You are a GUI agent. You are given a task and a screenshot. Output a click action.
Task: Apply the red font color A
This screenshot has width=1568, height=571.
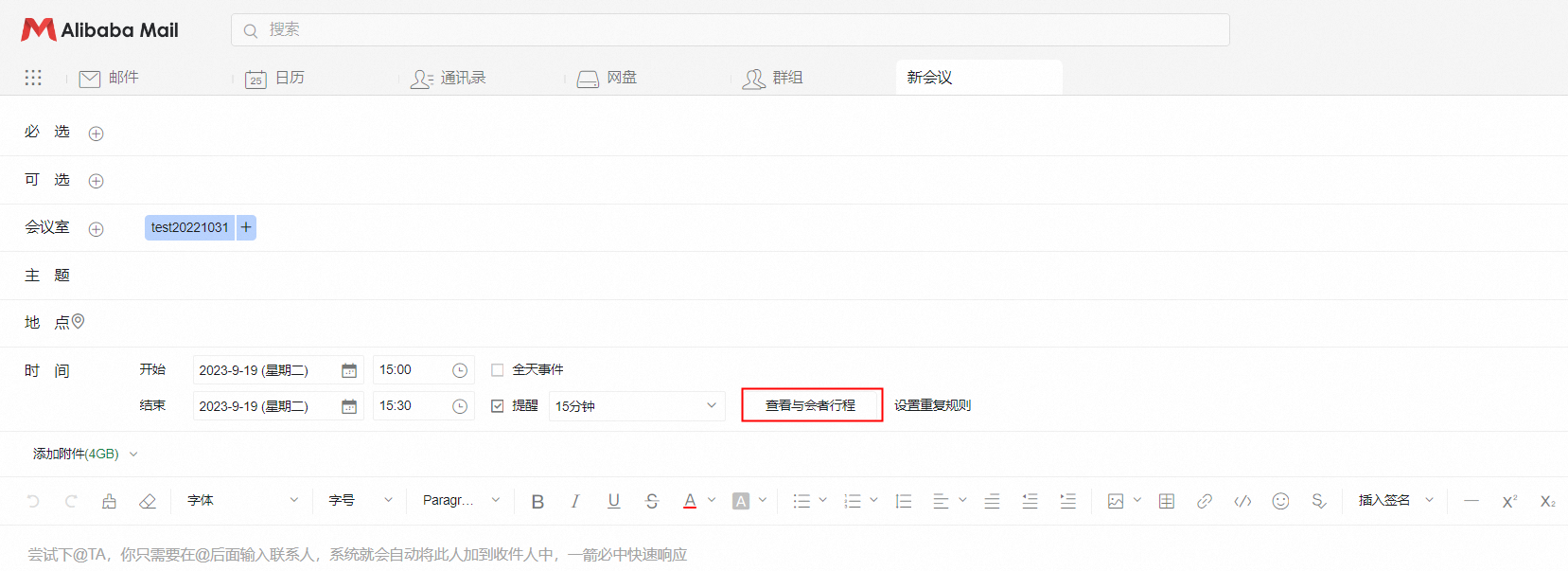(x=690, y=501)
